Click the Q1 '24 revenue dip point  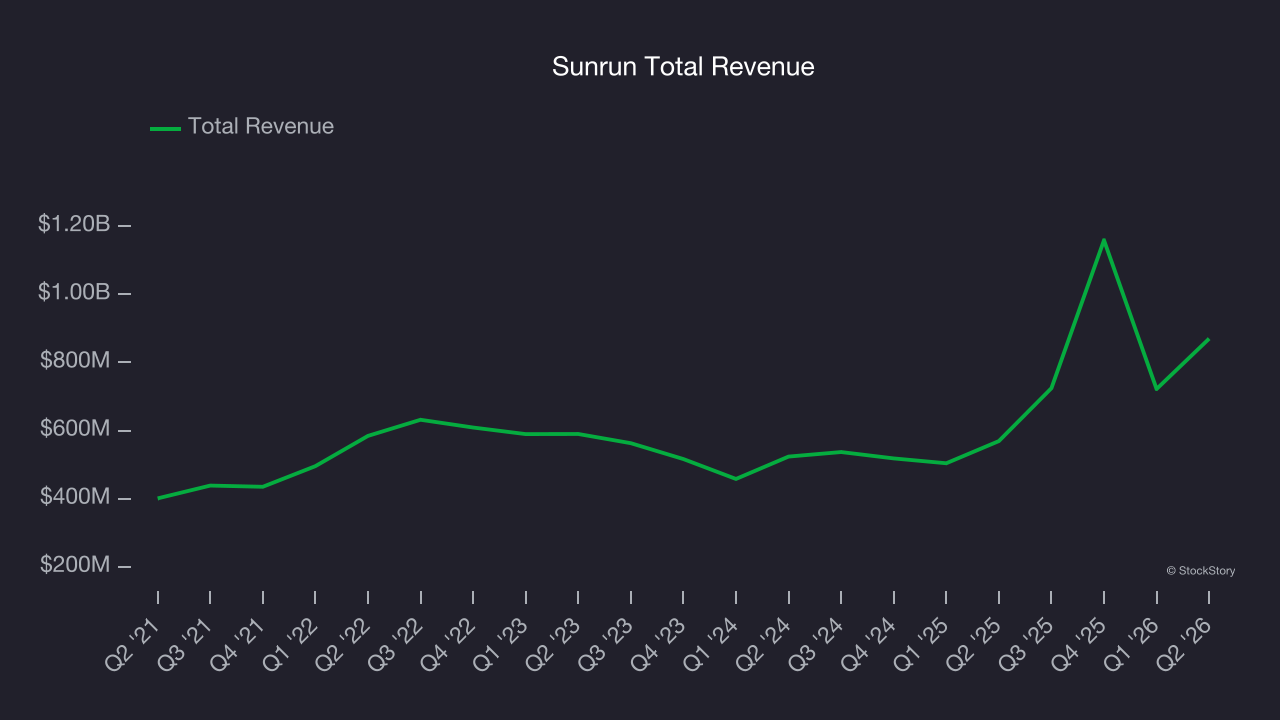(x=736, y=479)
